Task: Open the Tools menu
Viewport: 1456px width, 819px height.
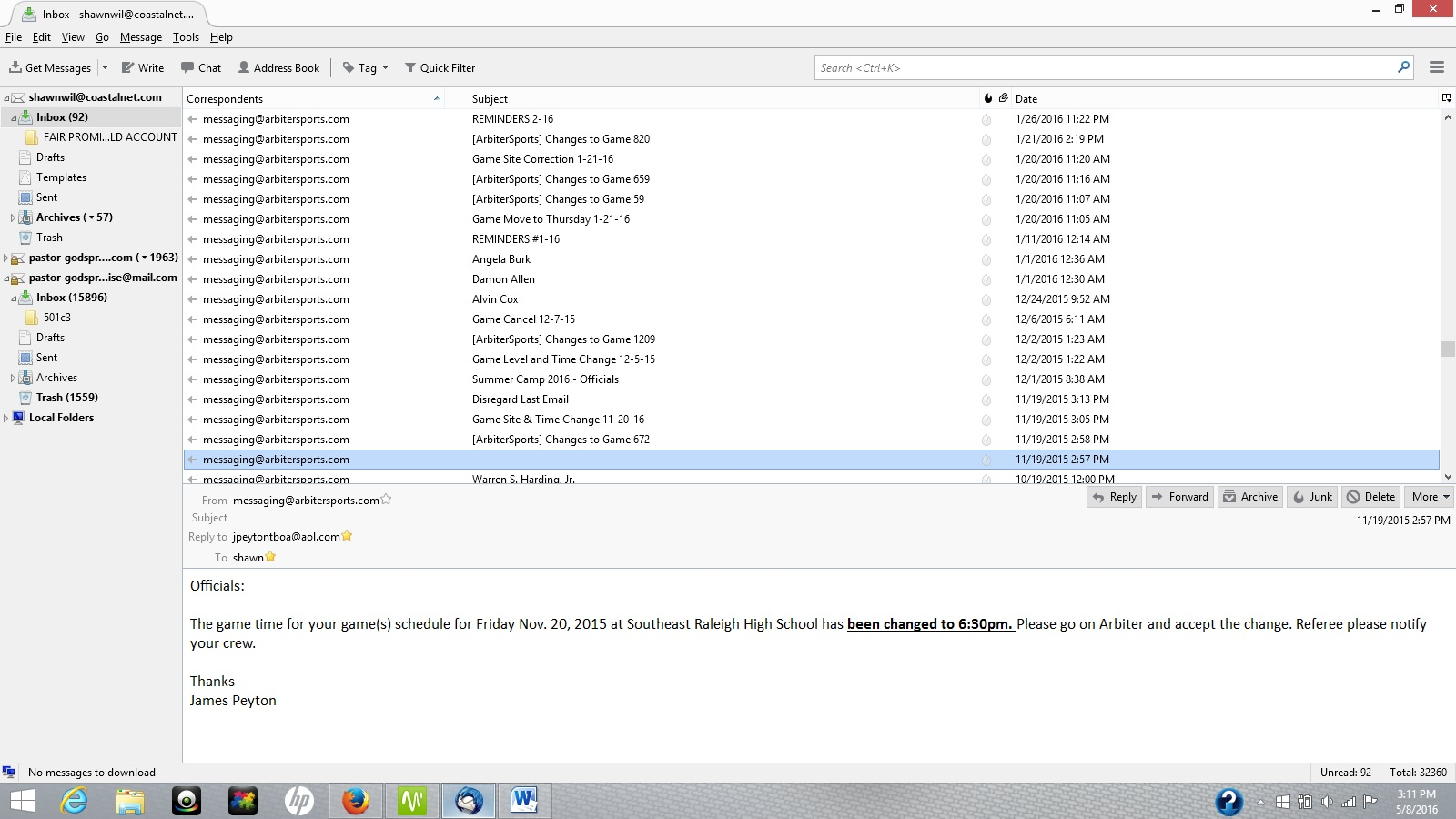Action: pyautogui.click(x=186, y=37)
